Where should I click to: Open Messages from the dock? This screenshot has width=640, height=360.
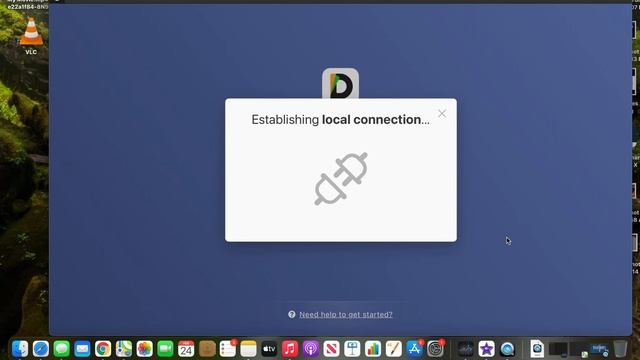click(x=62, y=349)
